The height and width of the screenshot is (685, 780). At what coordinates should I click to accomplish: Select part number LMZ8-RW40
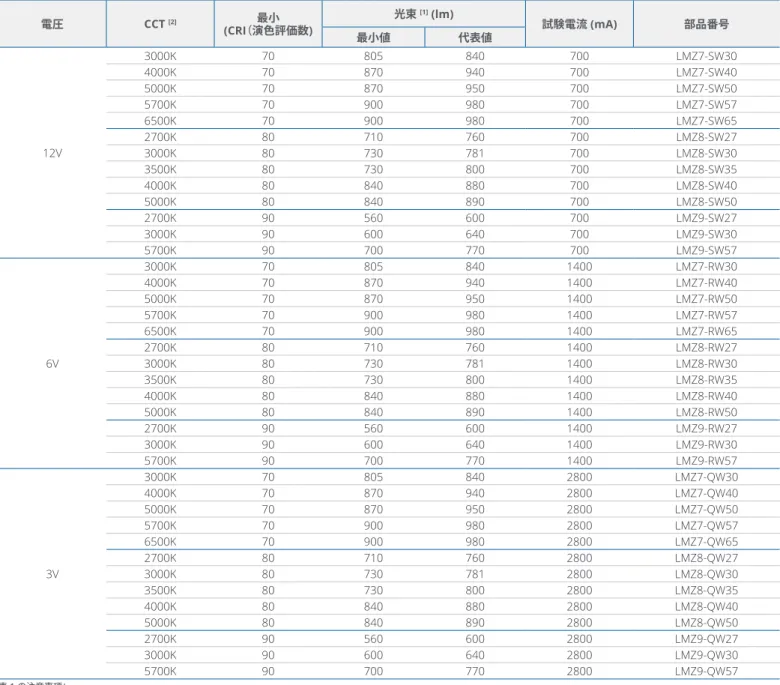tap(706, 396)
